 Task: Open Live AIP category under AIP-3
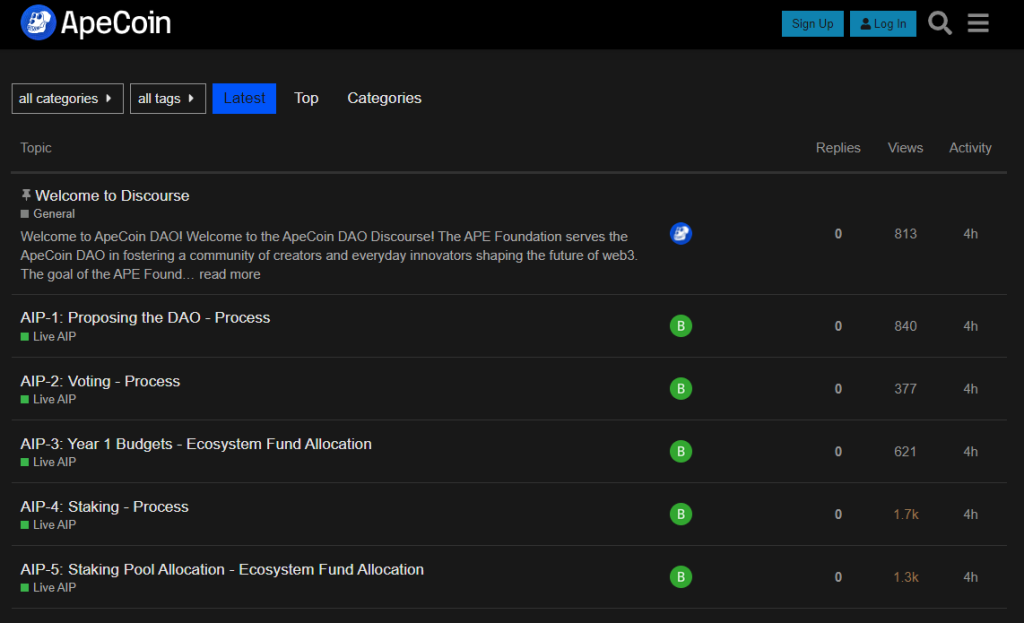pos(48,462)
